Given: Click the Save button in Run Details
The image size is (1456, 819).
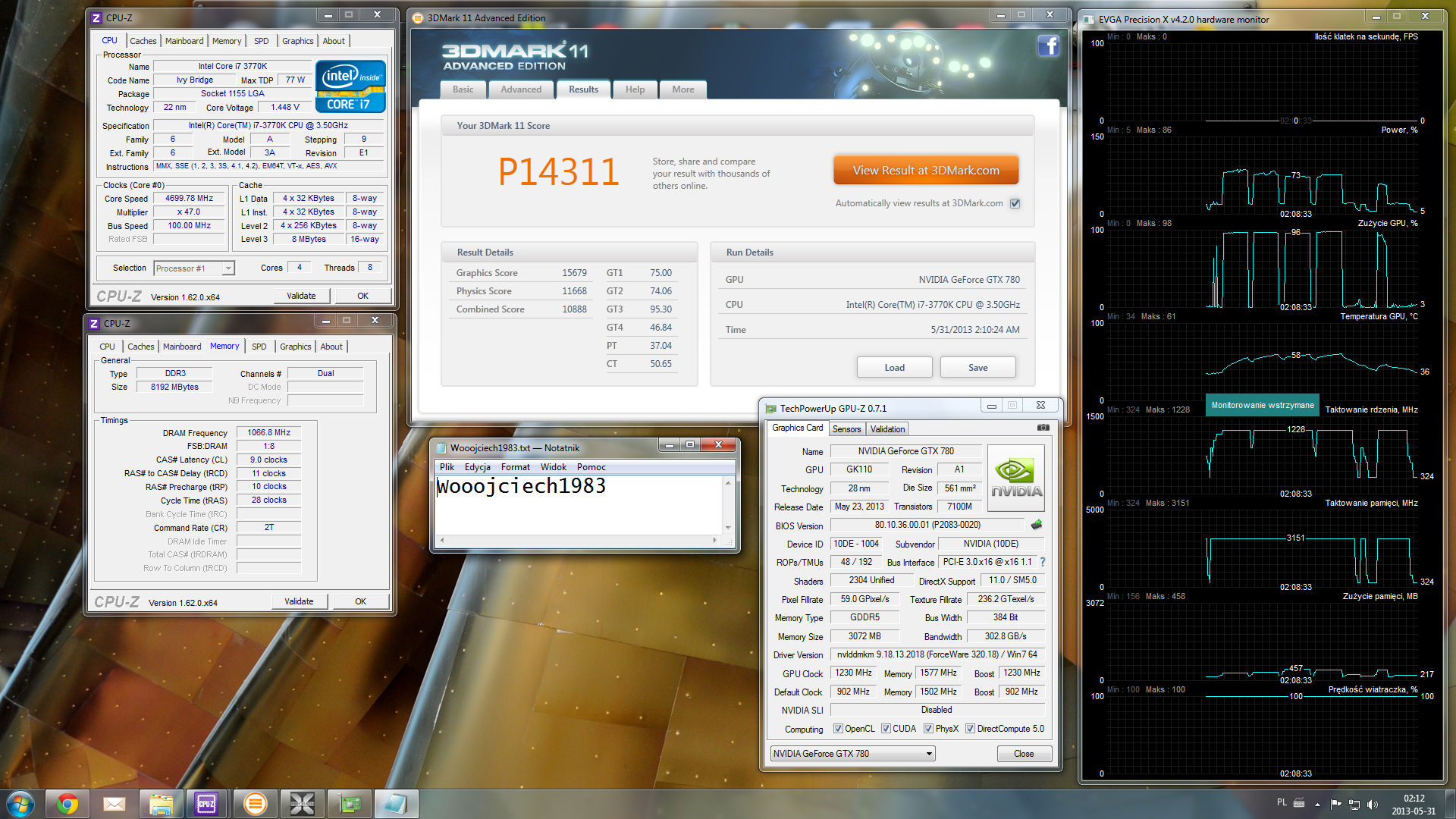Looking at the screenshot, I should click(x=977, y=368).
